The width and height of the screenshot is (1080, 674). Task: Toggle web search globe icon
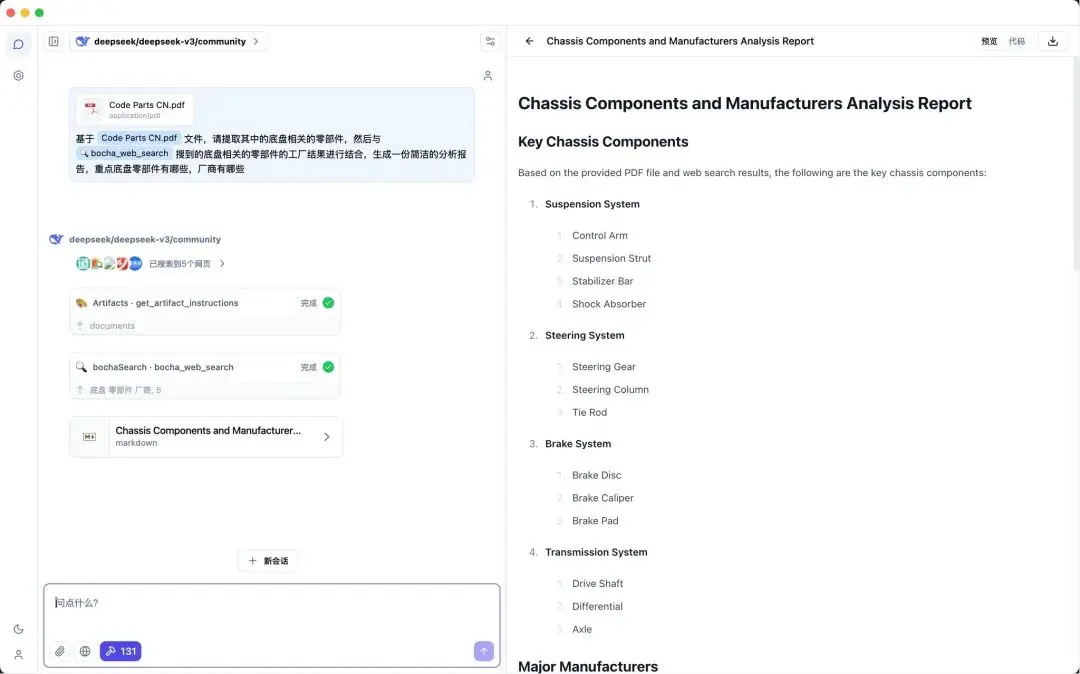pos(85,651)
